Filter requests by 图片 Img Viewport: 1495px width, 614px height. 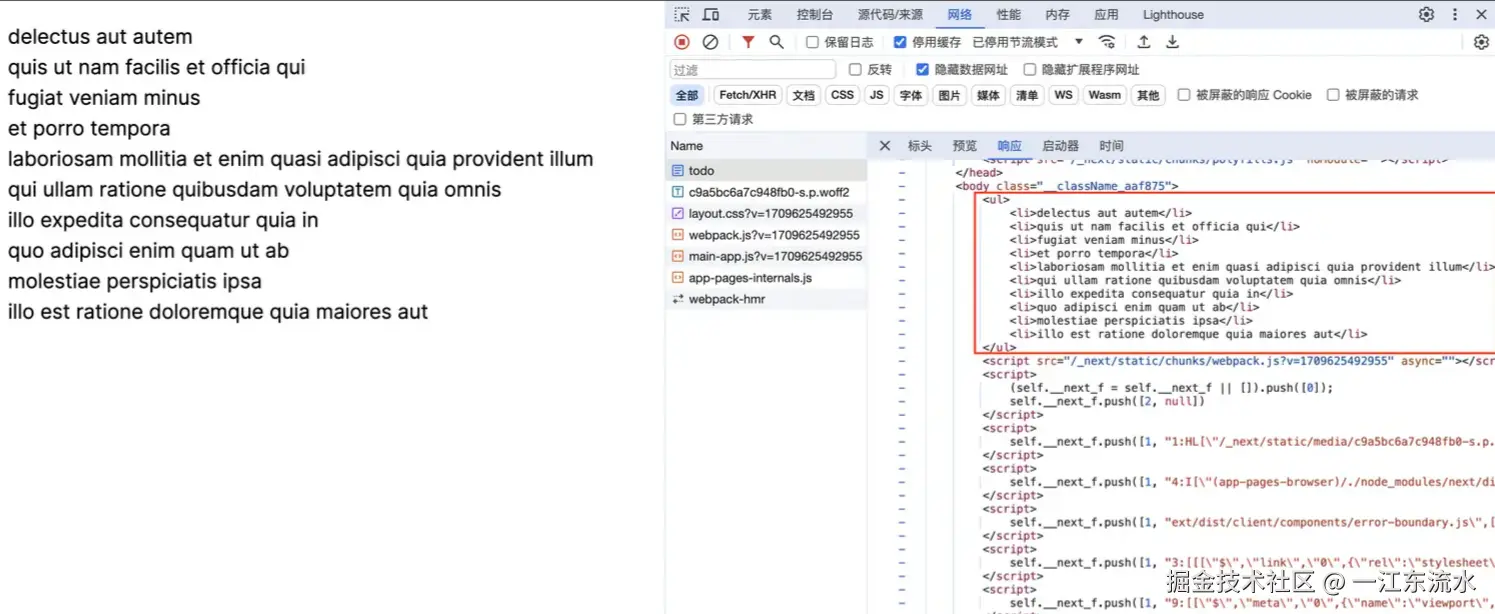click(x=950, y=95)
